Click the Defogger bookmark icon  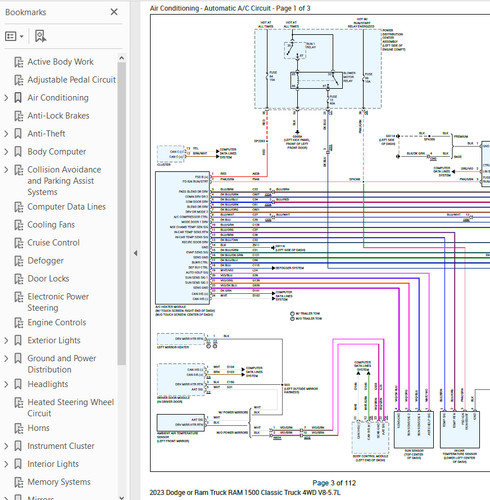[19, 261]
